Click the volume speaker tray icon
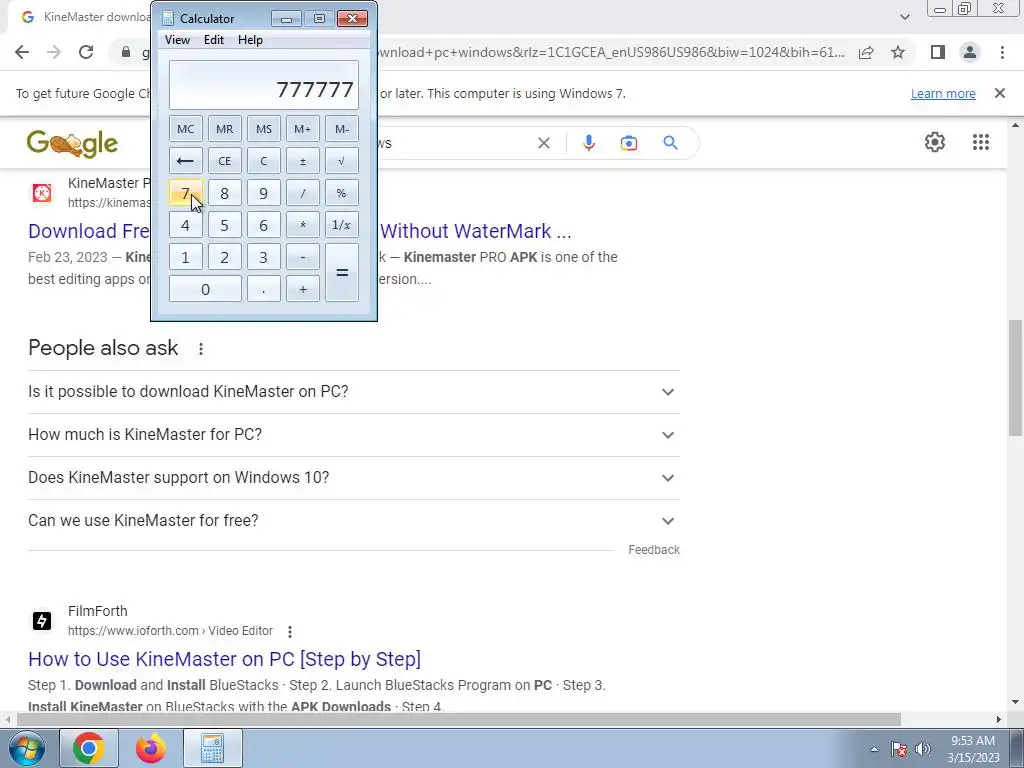 [922, 749]
